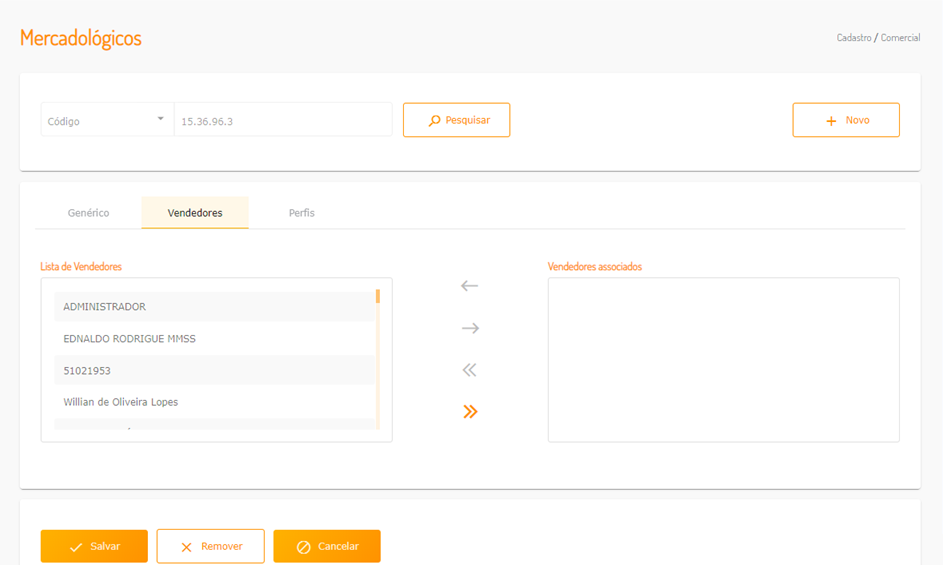Viewport: 943px width, 565px height.
Task: Select Willian de Oliveira Lopes
Action: (x=214, y=402)
